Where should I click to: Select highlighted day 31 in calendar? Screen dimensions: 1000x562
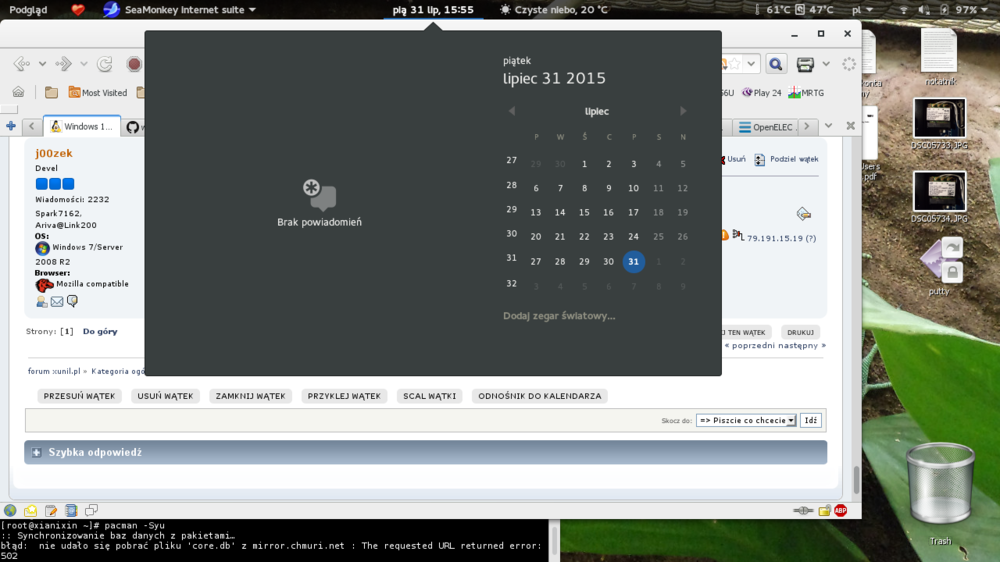click(x=633, y=262)
